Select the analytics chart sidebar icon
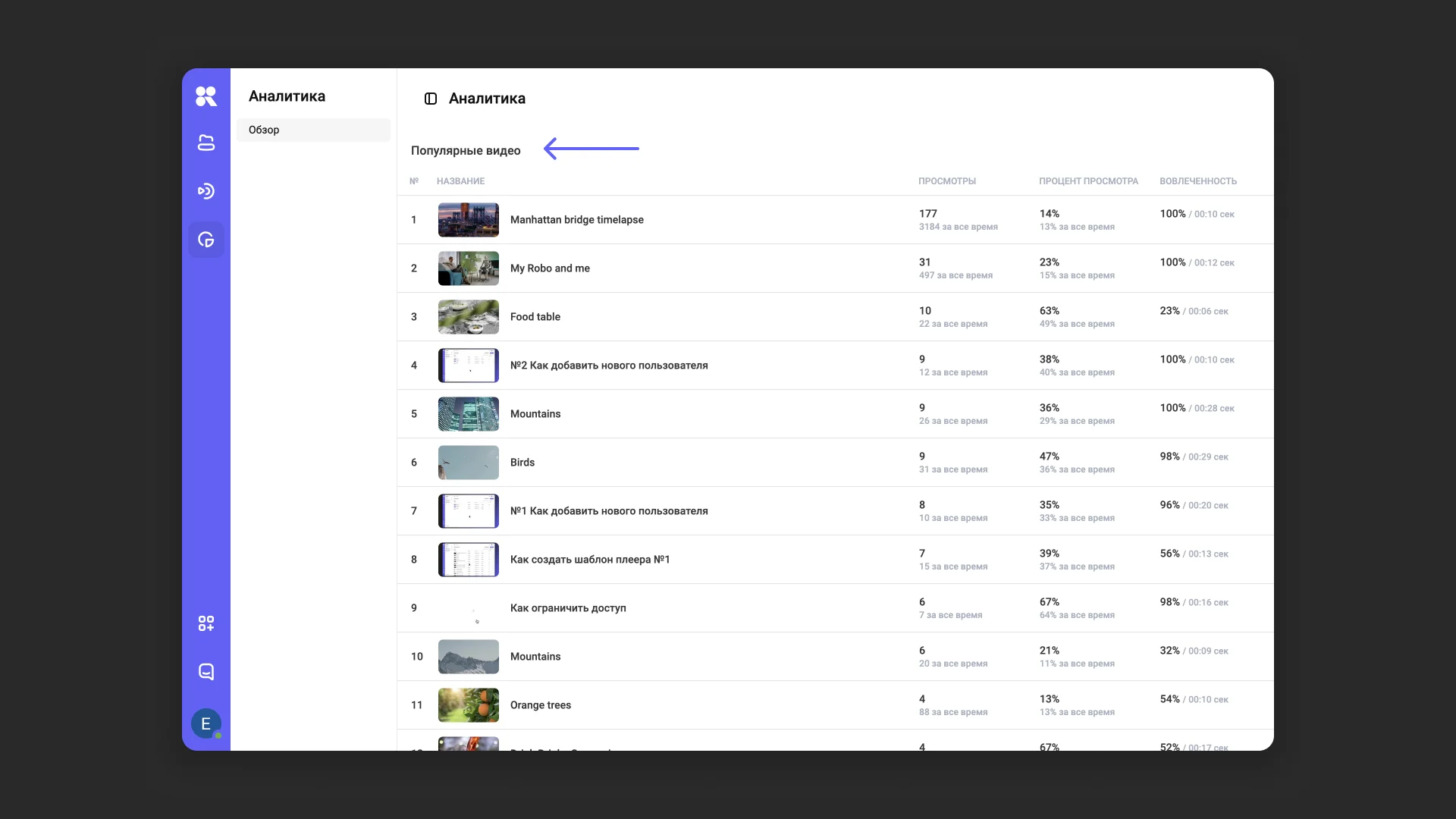The height and width of the screenshot is (819, 1456). 206,240
